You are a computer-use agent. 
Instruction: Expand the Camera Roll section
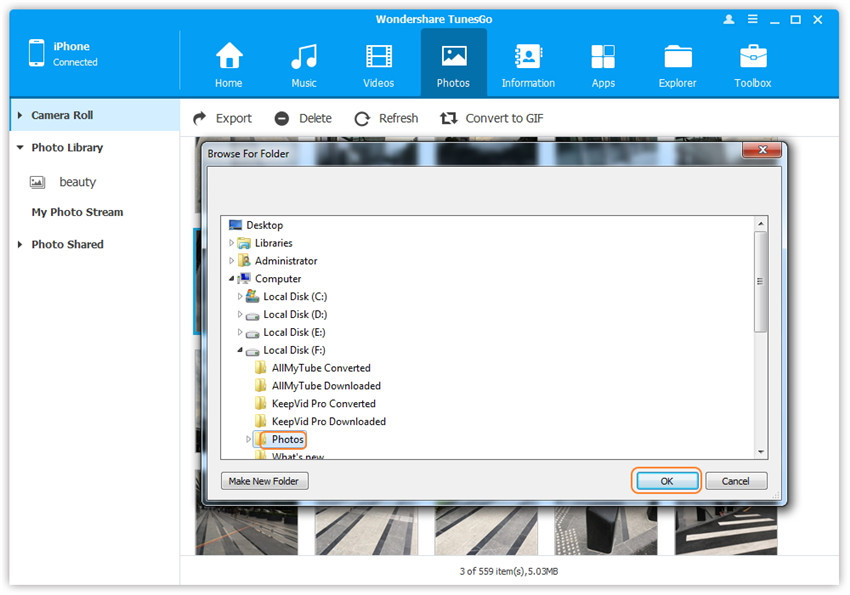20,115
